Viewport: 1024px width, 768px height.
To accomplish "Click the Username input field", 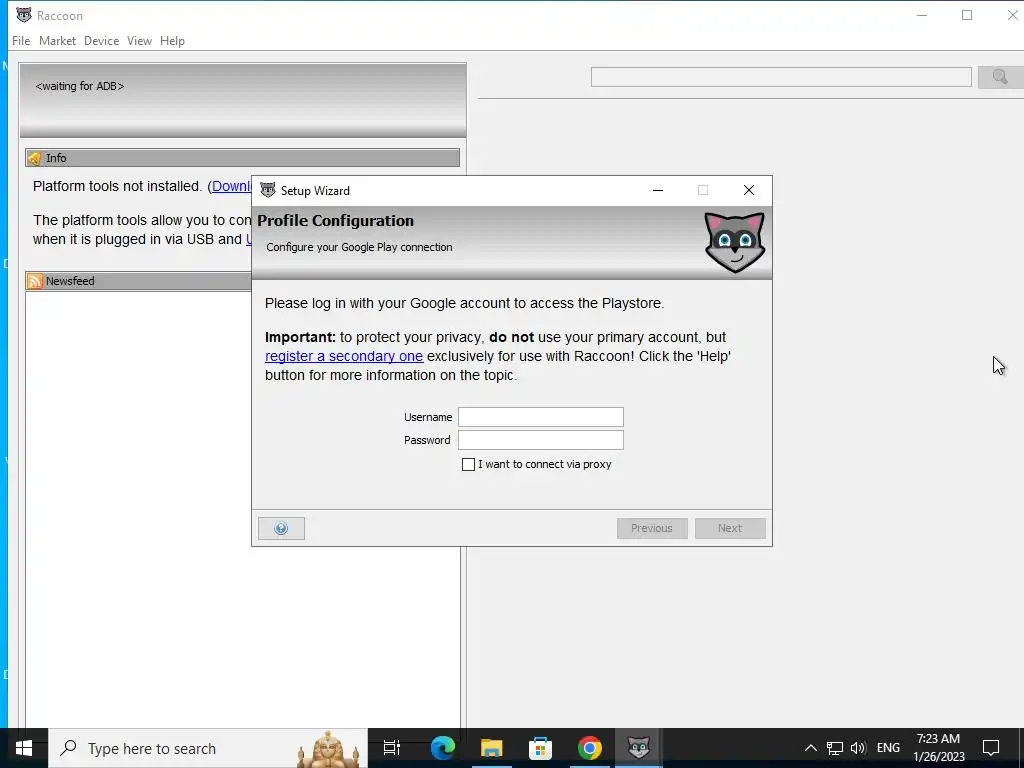I will click(541, 417).
